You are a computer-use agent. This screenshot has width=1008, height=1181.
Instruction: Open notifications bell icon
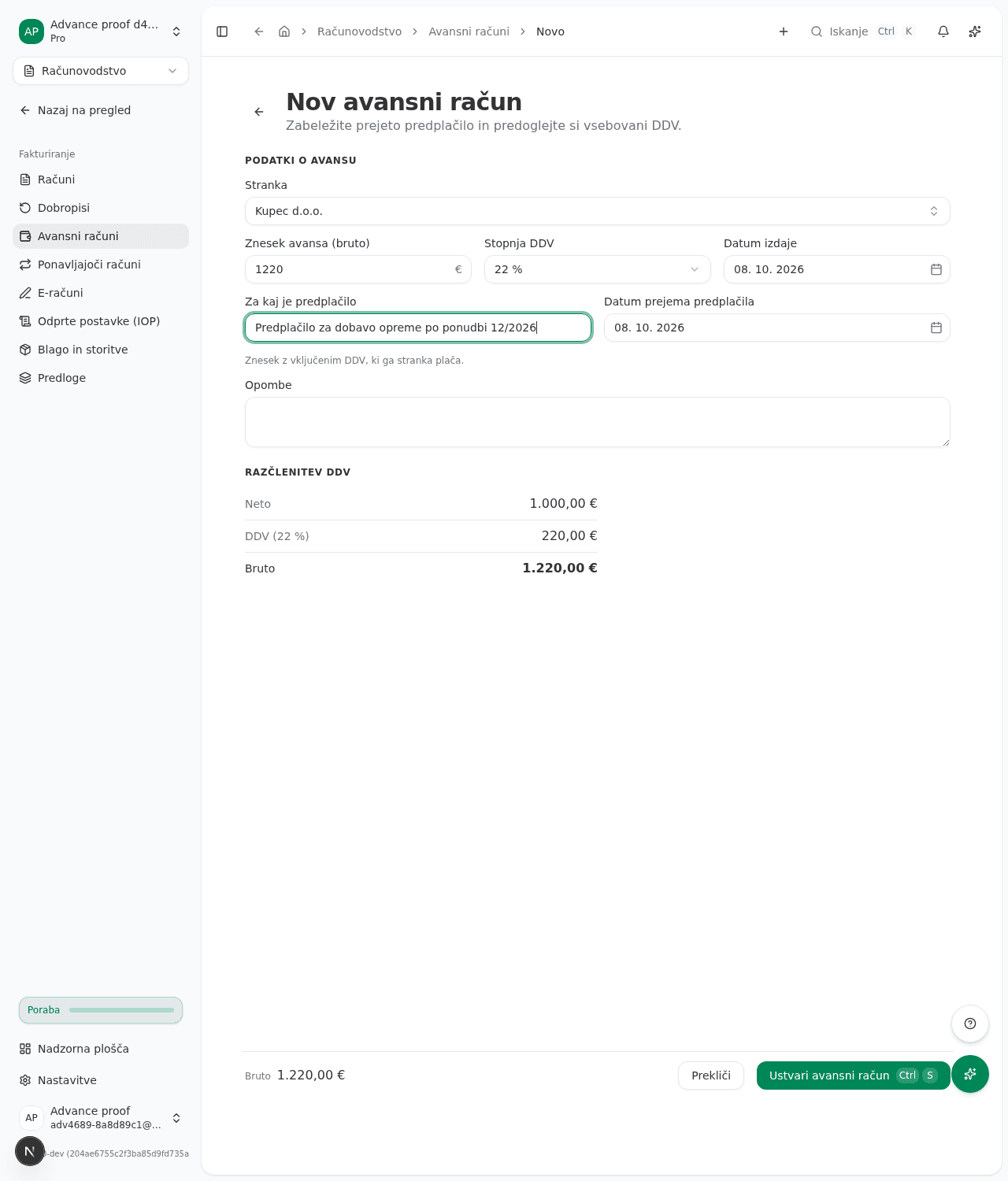[x=943, y=31]
